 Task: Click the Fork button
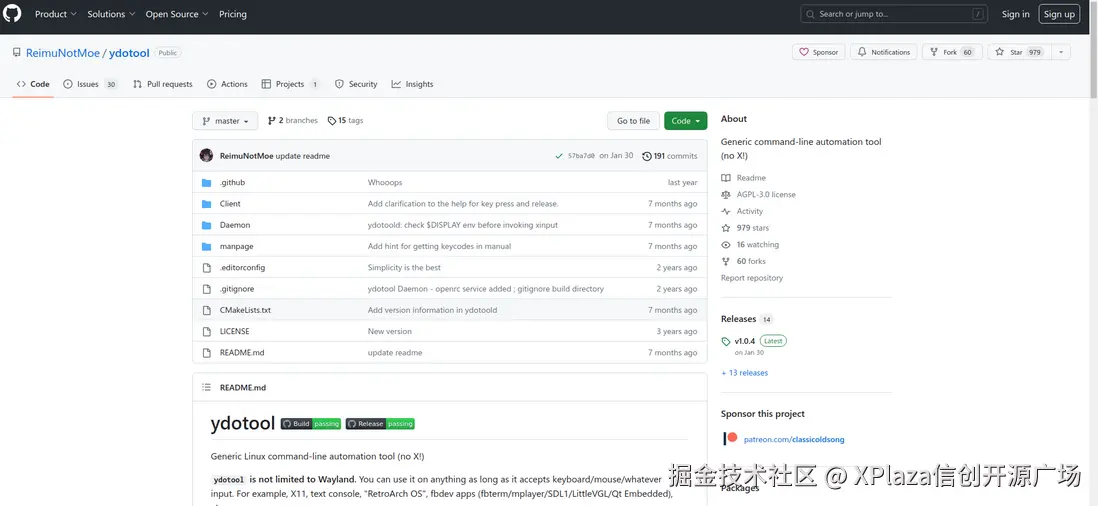click(x=952, y=52)
